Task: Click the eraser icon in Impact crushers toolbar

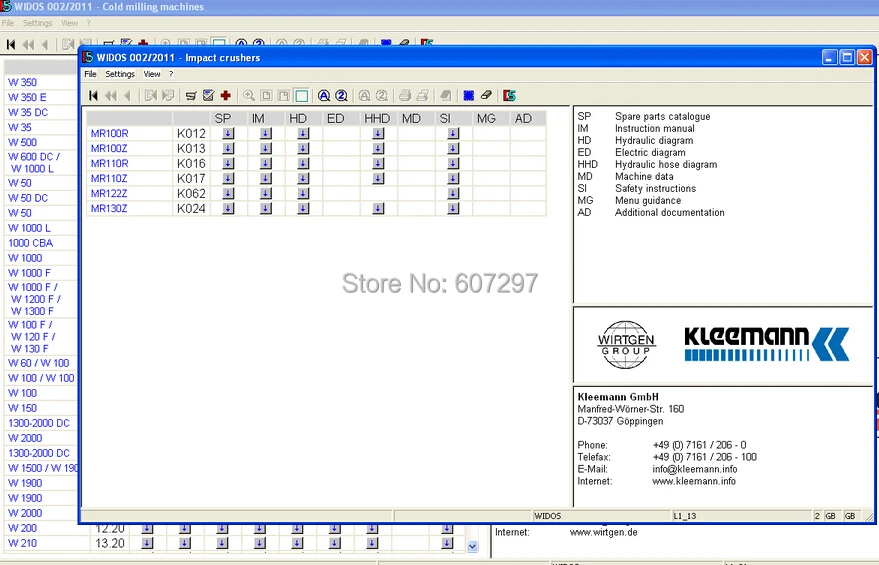Action: [486, 95]
